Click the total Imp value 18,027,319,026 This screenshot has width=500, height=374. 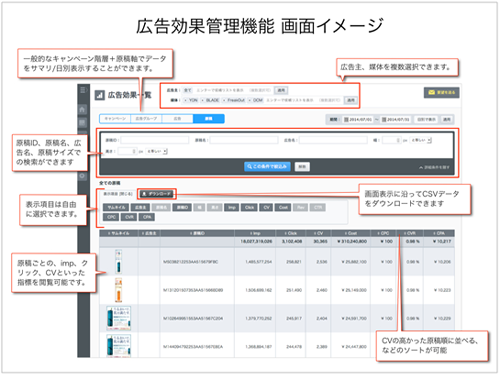click(256, 241)
